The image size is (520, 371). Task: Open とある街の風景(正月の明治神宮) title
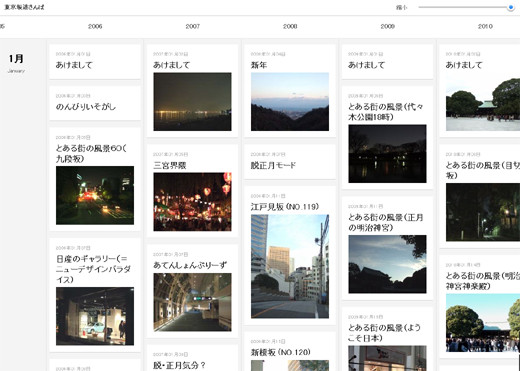[x=386, y=222]
